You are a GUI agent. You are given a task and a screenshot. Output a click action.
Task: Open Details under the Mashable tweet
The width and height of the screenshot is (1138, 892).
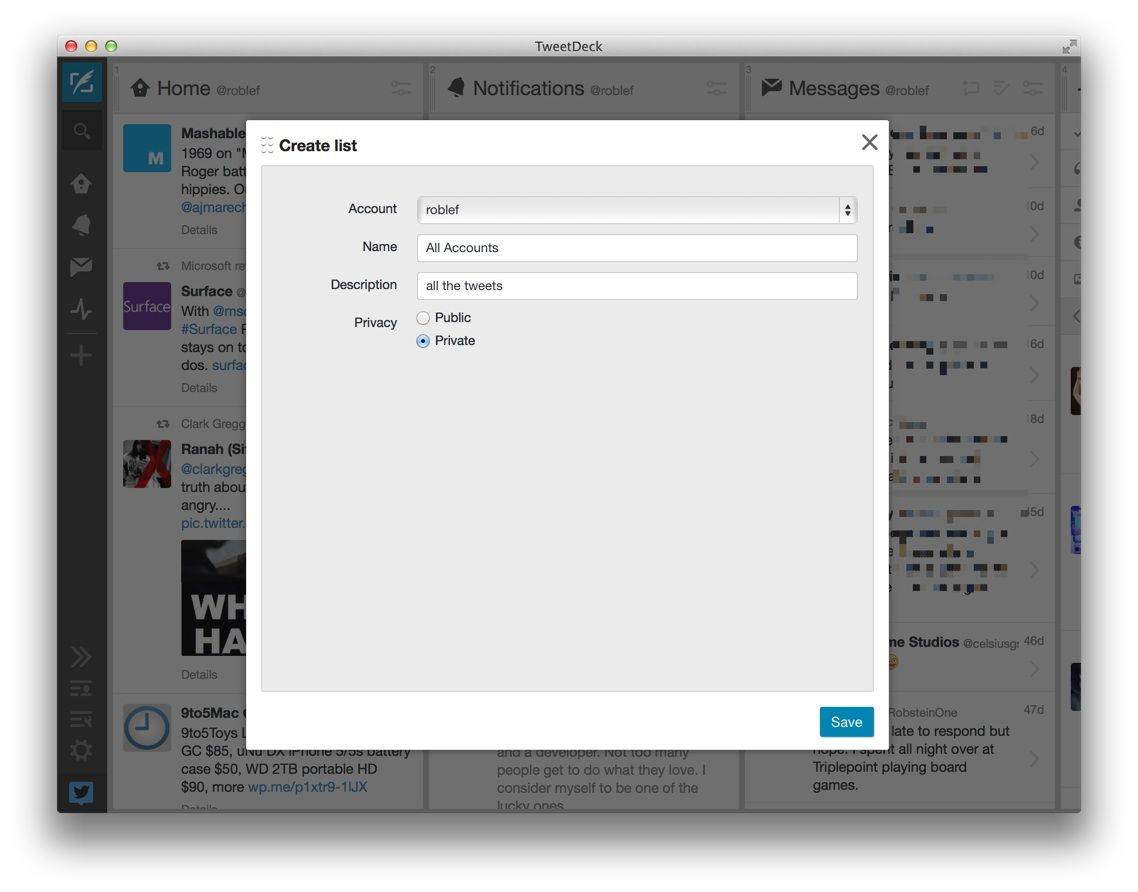pos(199,230)
